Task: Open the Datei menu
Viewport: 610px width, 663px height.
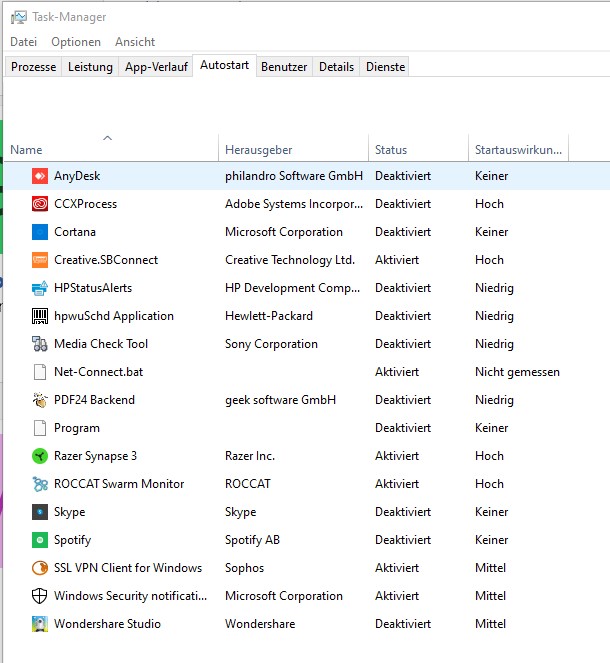Action: (24, 42)
